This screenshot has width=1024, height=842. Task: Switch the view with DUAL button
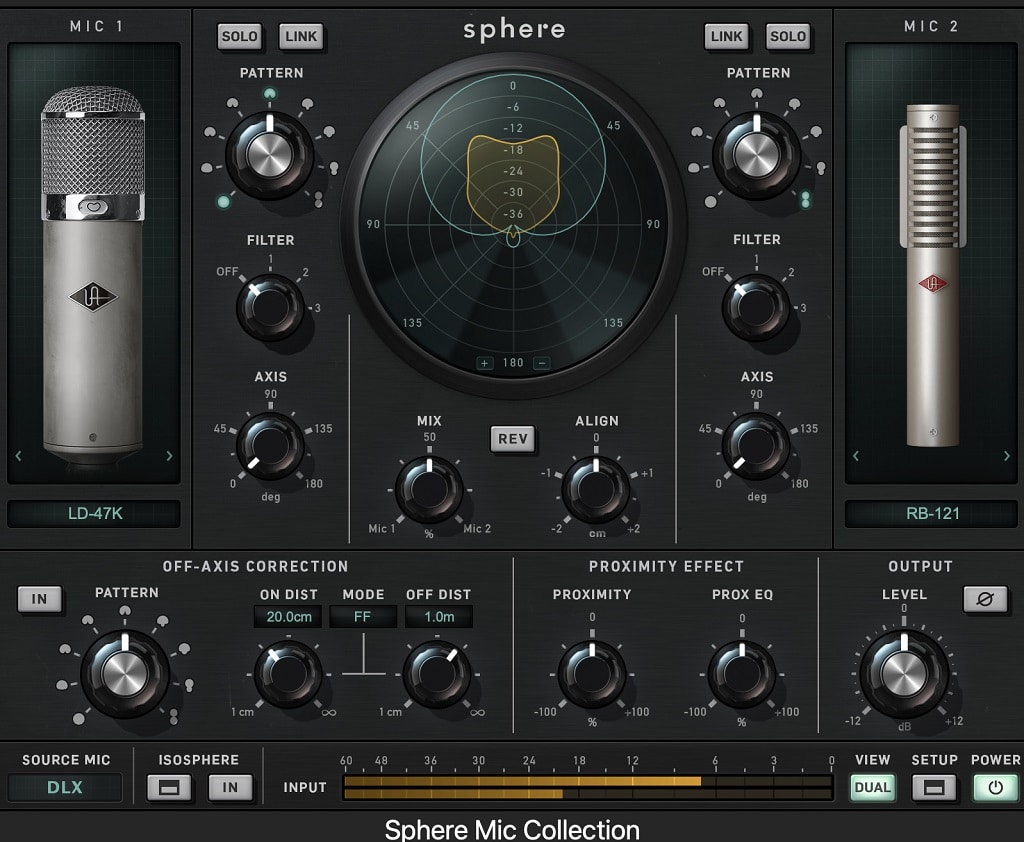872,788
